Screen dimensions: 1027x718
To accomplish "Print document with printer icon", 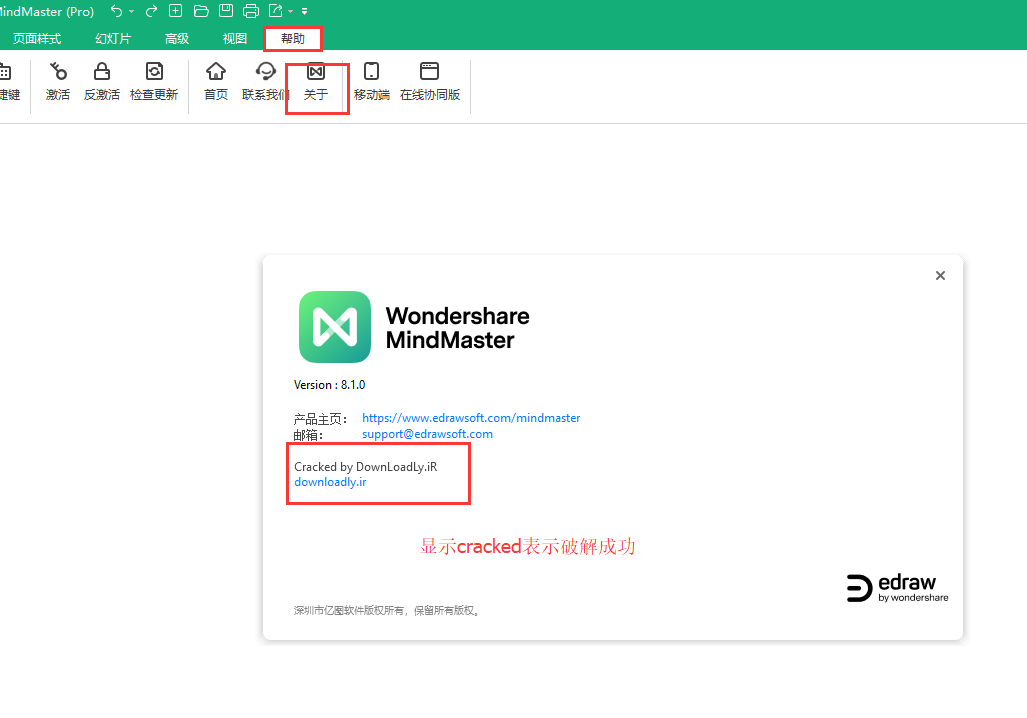I will 251,11.
